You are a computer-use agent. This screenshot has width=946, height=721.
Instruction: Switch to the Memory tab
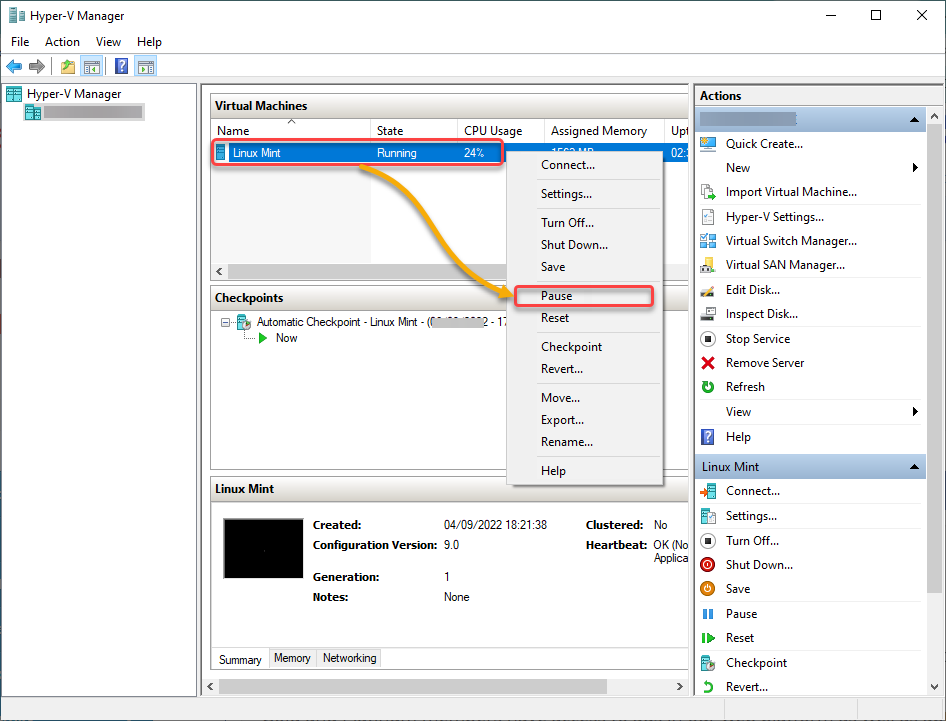pyautogui.click(x=292, y=658)
